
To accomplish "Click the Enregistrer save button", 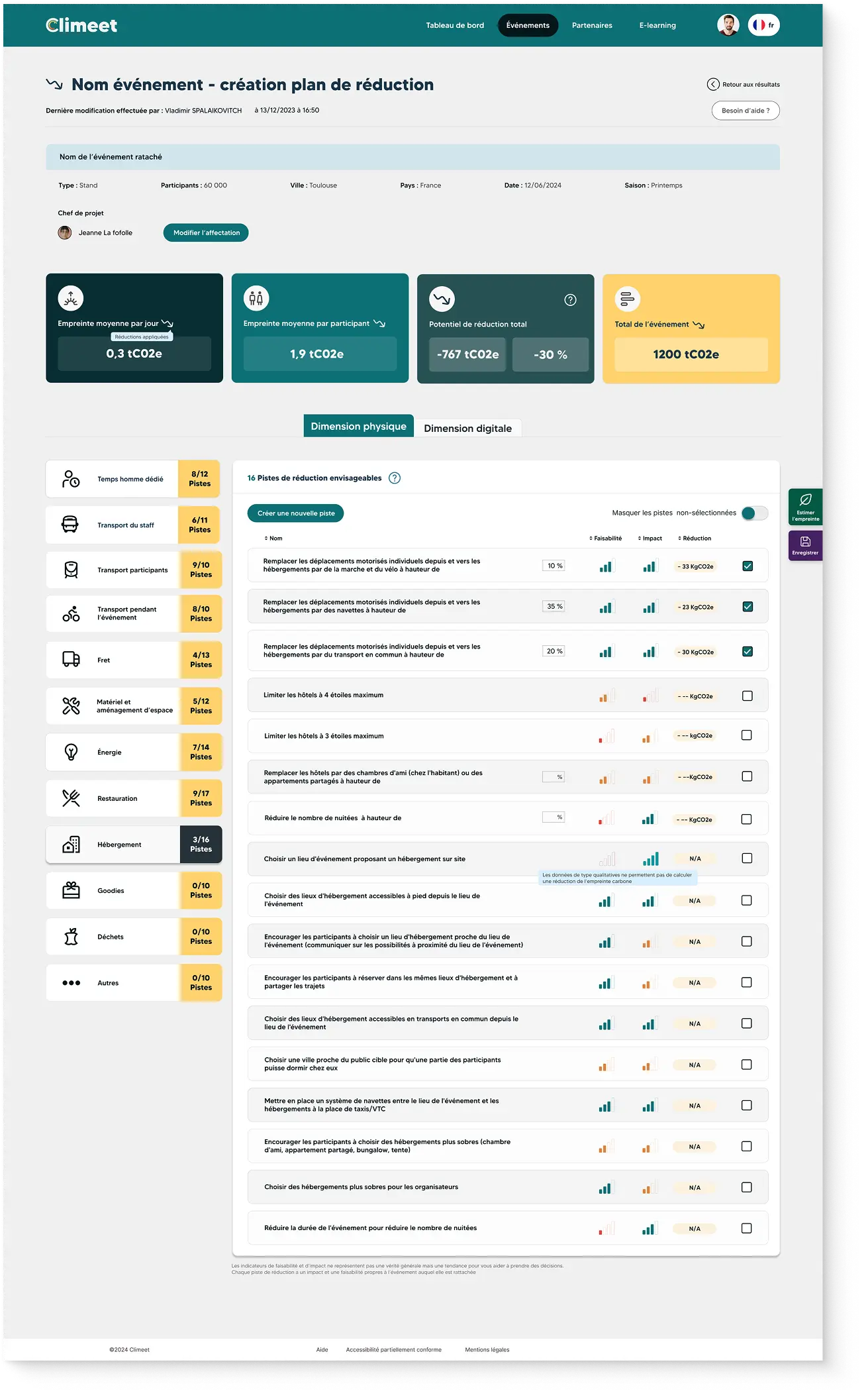I will coord(805,546).
